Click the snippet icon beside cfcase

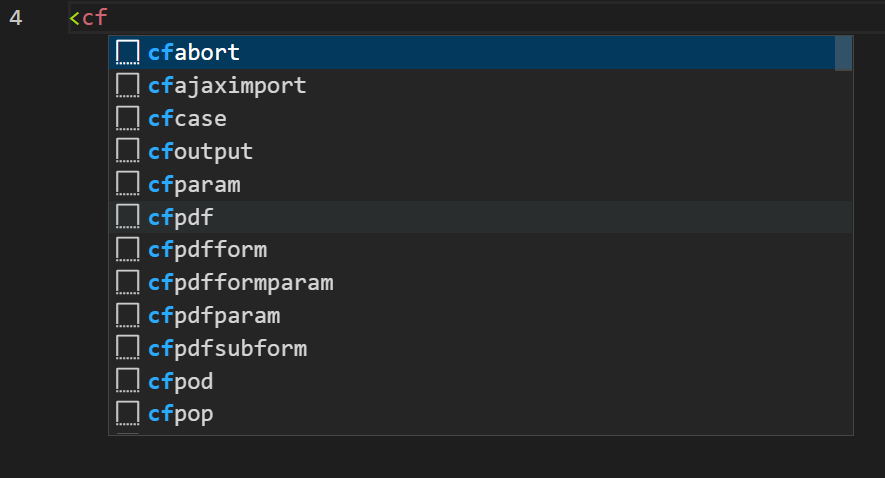tap(127, 119)
